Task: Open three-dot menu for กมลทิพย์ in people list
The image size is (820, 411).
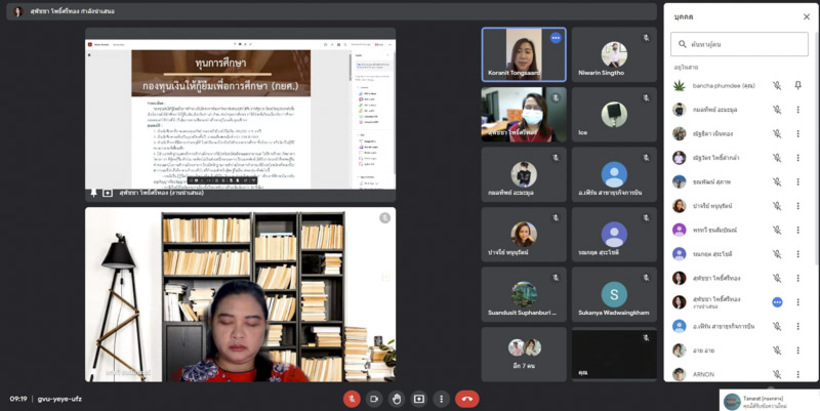Action: (798, 109)
